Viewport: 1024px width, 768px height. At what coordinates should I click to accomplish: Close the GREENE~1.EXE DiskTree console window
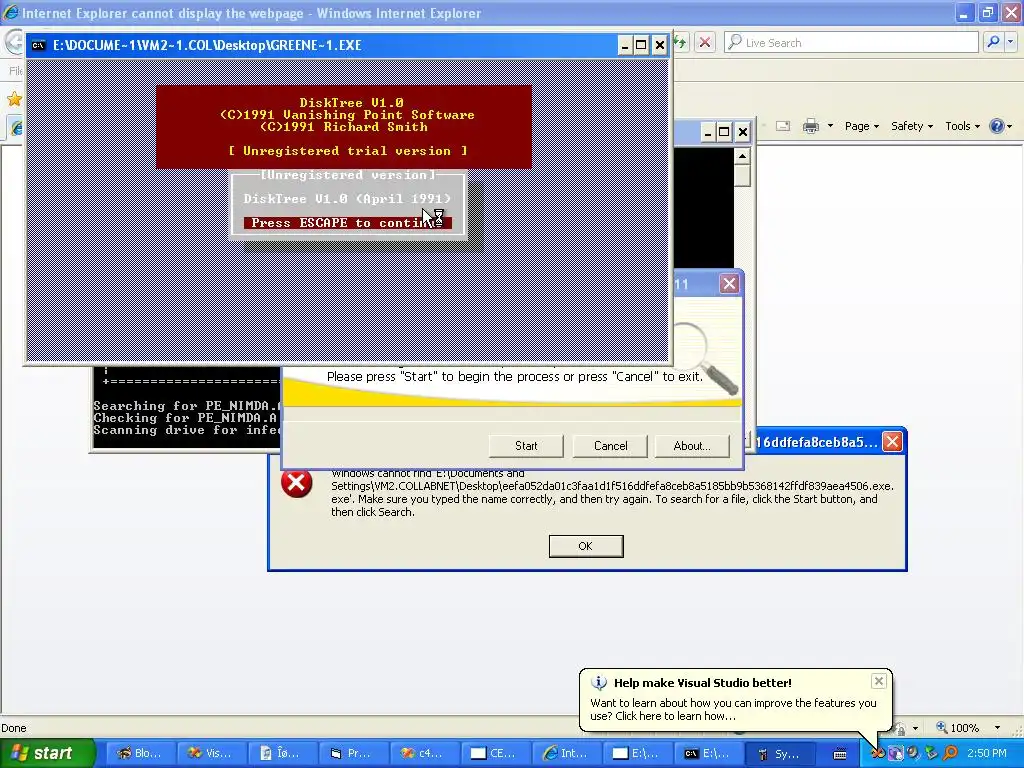[x=660, y=45]
